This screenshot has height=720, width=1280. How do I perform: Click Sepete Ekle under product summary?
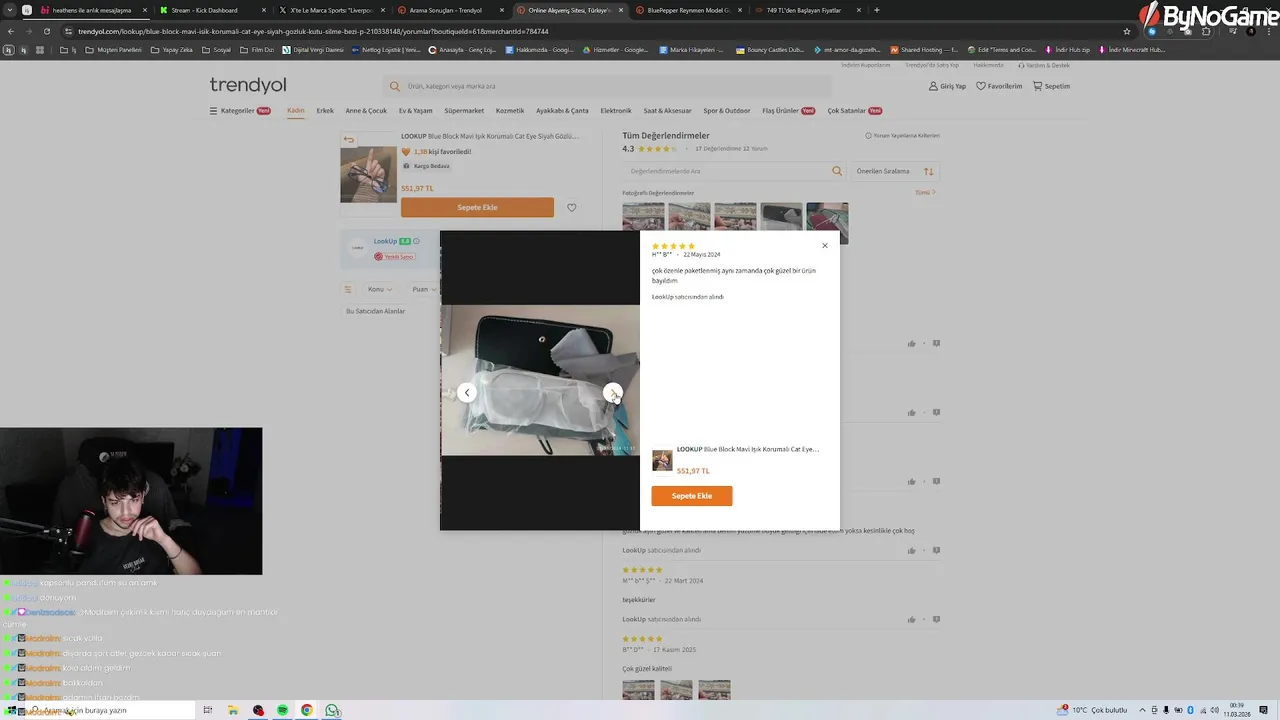pyautogui.click(x=477, y=207)
